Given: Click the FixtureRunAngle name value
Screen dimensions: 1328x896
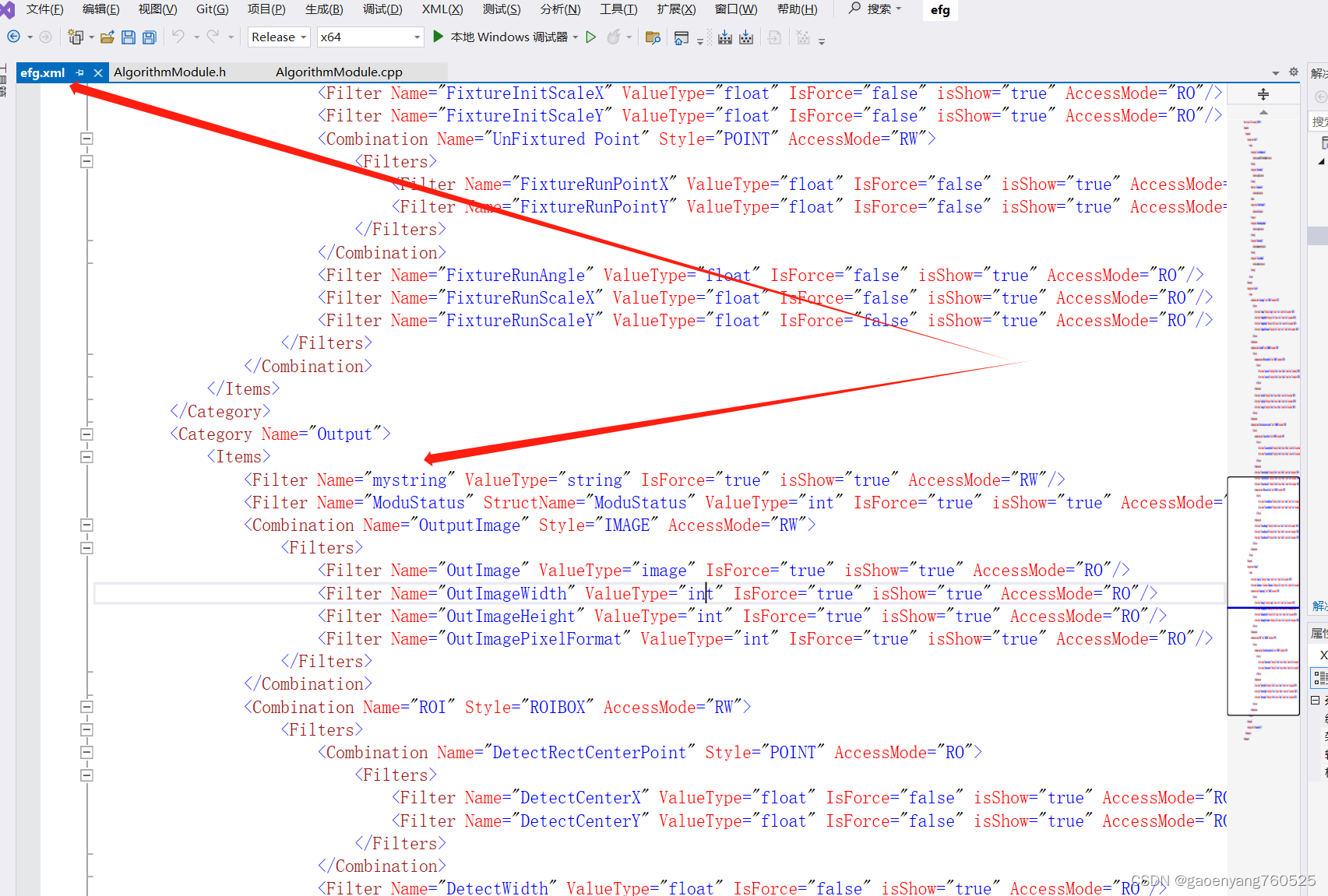Looking at the screenshot, I should click(515, 275).
